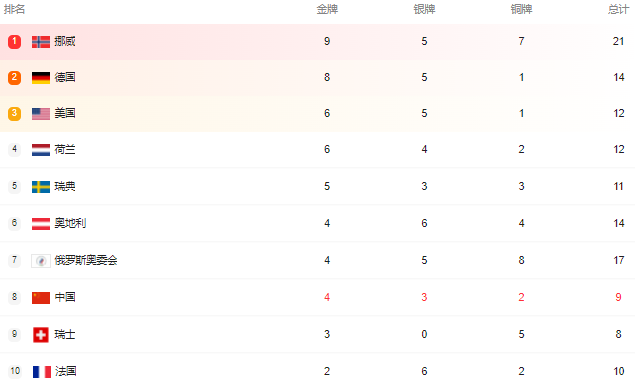635x388 pixels.
Task: Open the 俄罗斯奥委会 name link
Action: click(x=86, y=260)
